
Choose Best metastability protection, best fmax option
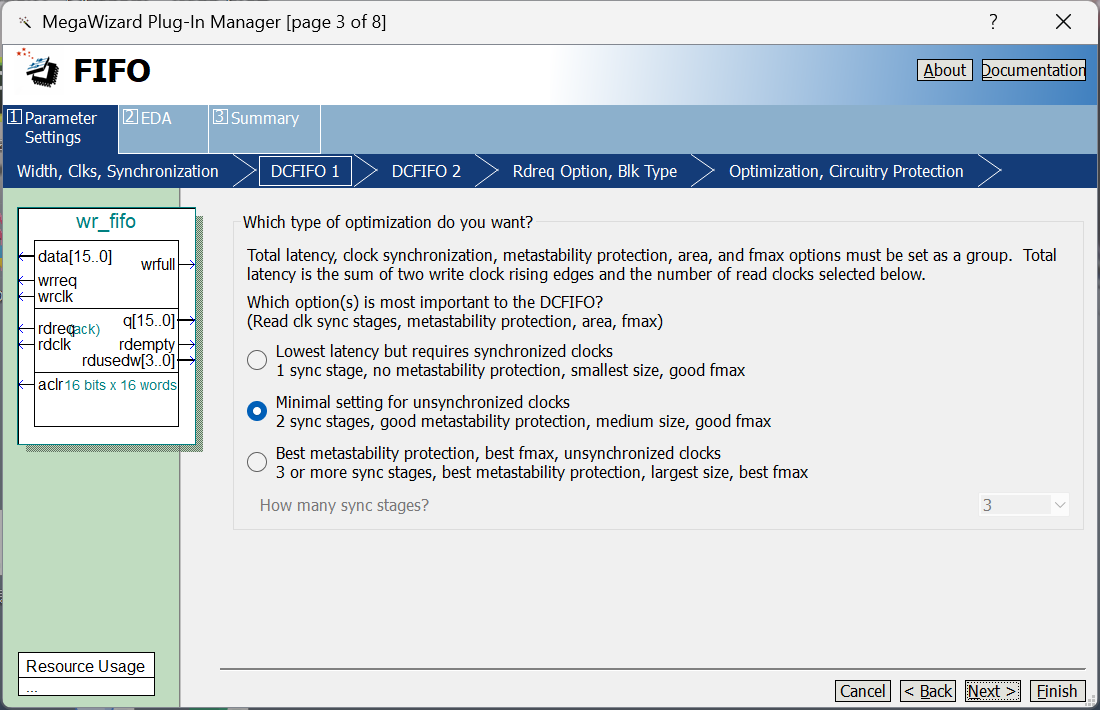tap(257, 462)
